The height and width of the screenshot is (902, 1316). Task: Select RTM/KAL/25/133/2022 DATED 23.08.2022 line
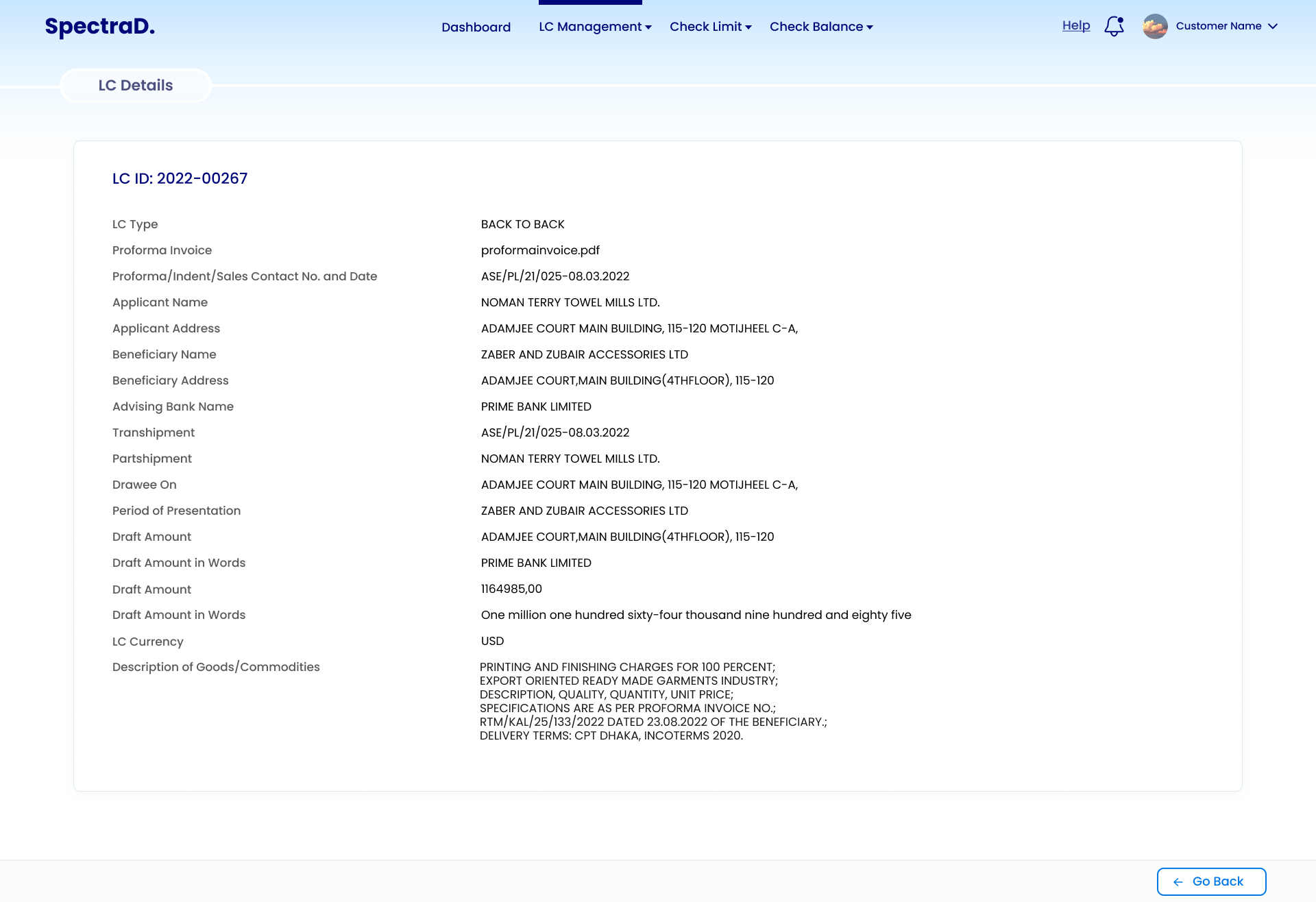tap(653, 722)
